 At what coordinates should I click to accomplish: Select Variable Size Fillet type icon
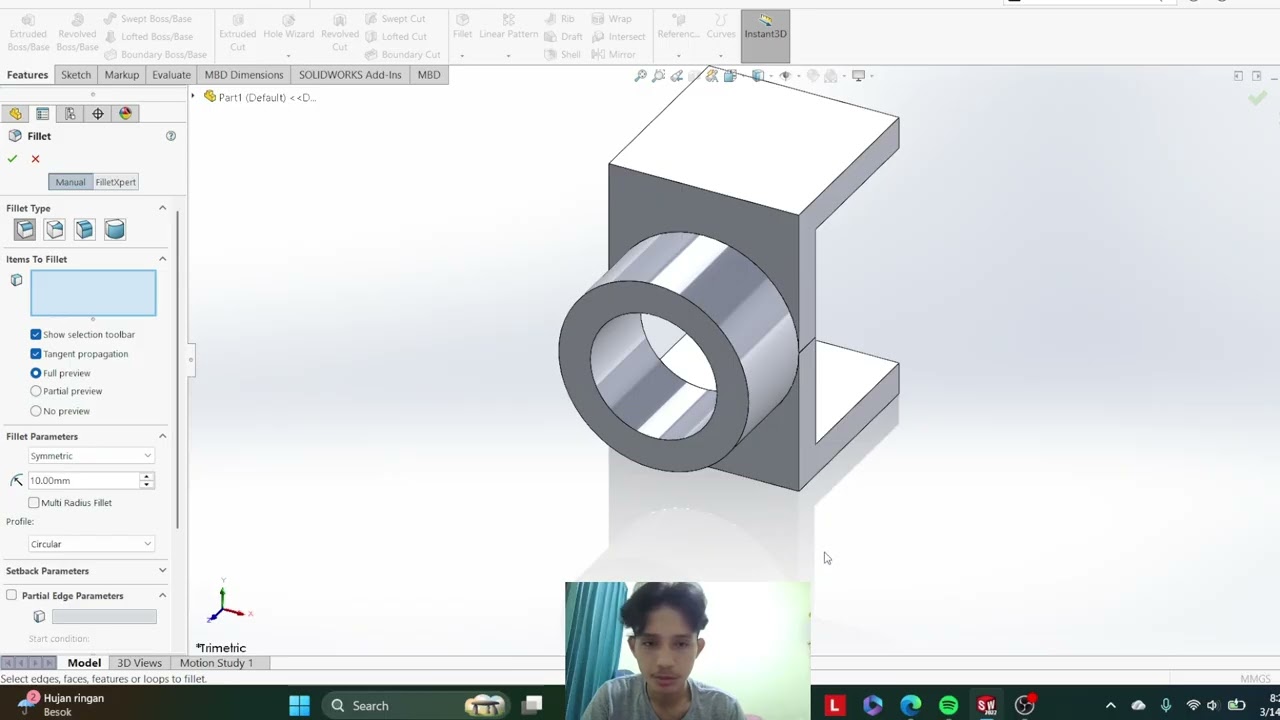pos(55,230)
